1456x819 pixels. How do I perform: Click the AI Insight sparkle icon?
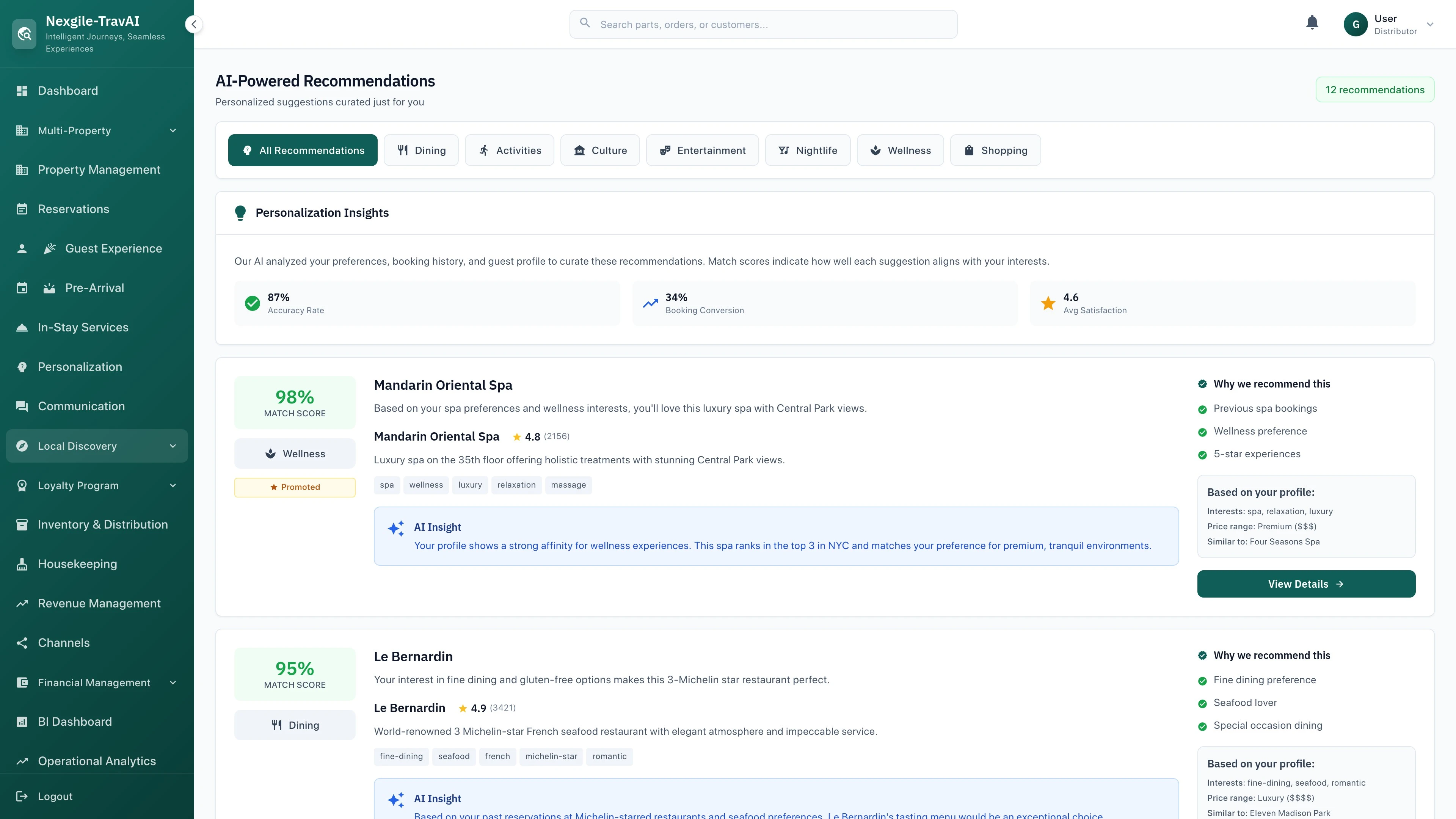395,528
